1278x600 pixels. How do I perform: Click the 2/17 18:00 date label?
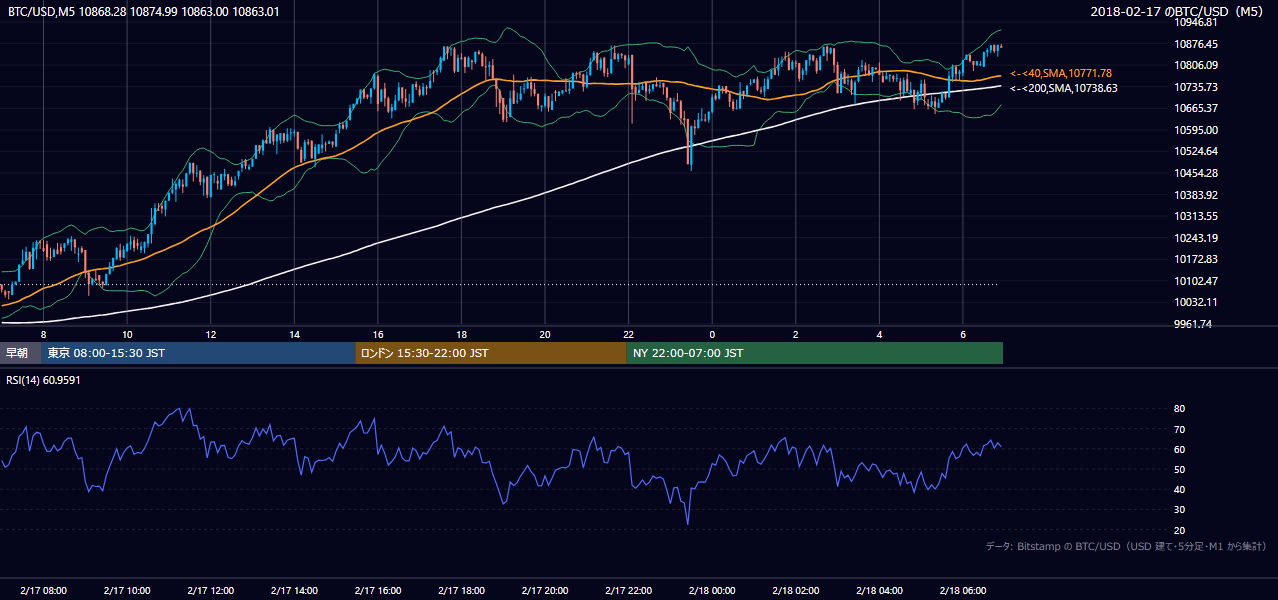461,590
